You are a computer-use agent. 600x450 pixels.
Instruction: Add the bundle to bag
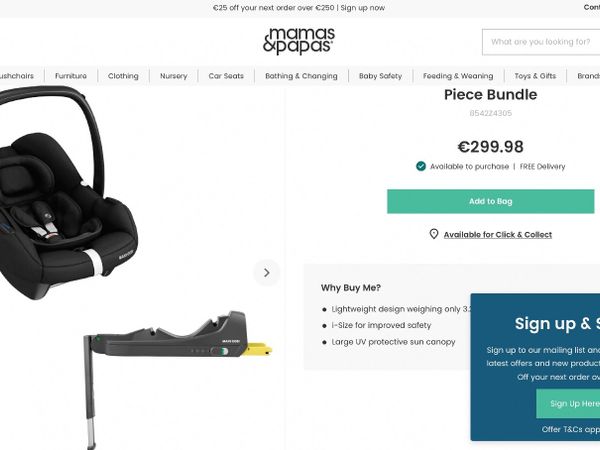[x=491, y=201]
